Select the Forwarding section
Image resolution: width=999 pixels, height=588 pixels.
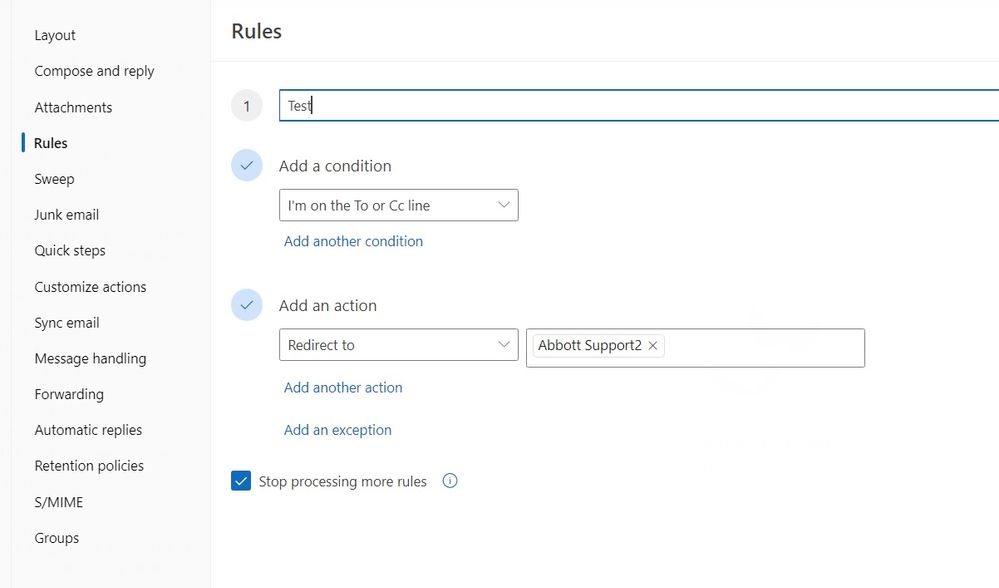(69, 394)
